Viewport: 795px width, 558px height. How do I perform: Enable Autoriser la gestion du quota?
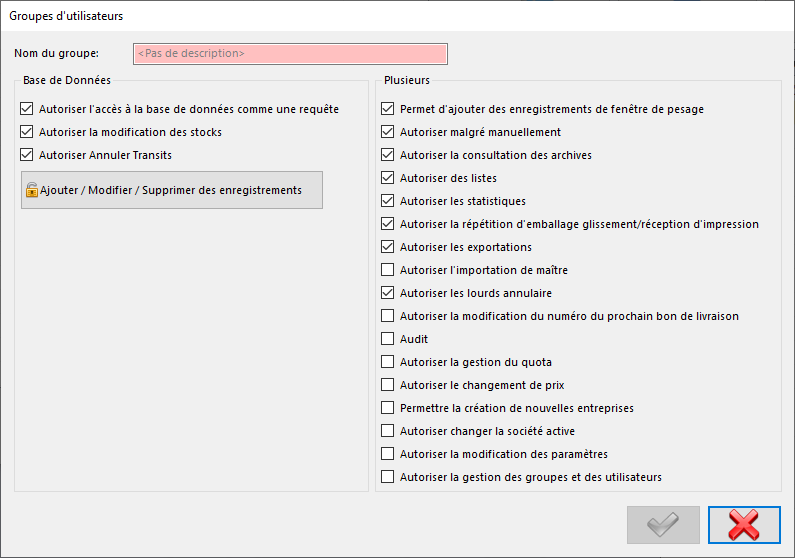click(x=387, y=362)
